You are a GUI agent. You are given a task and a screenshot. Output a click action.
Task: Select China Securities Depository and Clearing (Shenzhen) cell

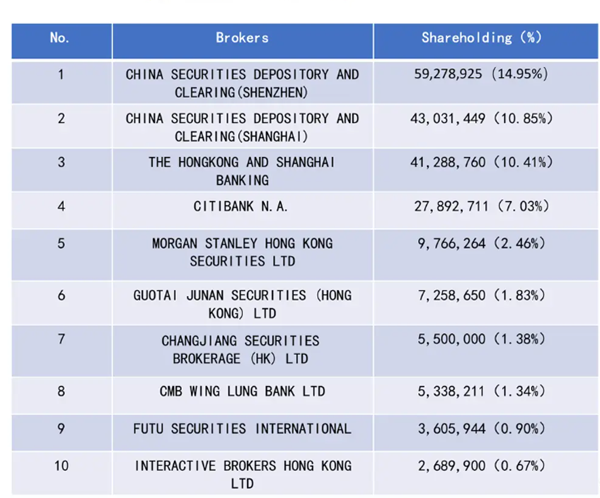(x=242, y=82)
